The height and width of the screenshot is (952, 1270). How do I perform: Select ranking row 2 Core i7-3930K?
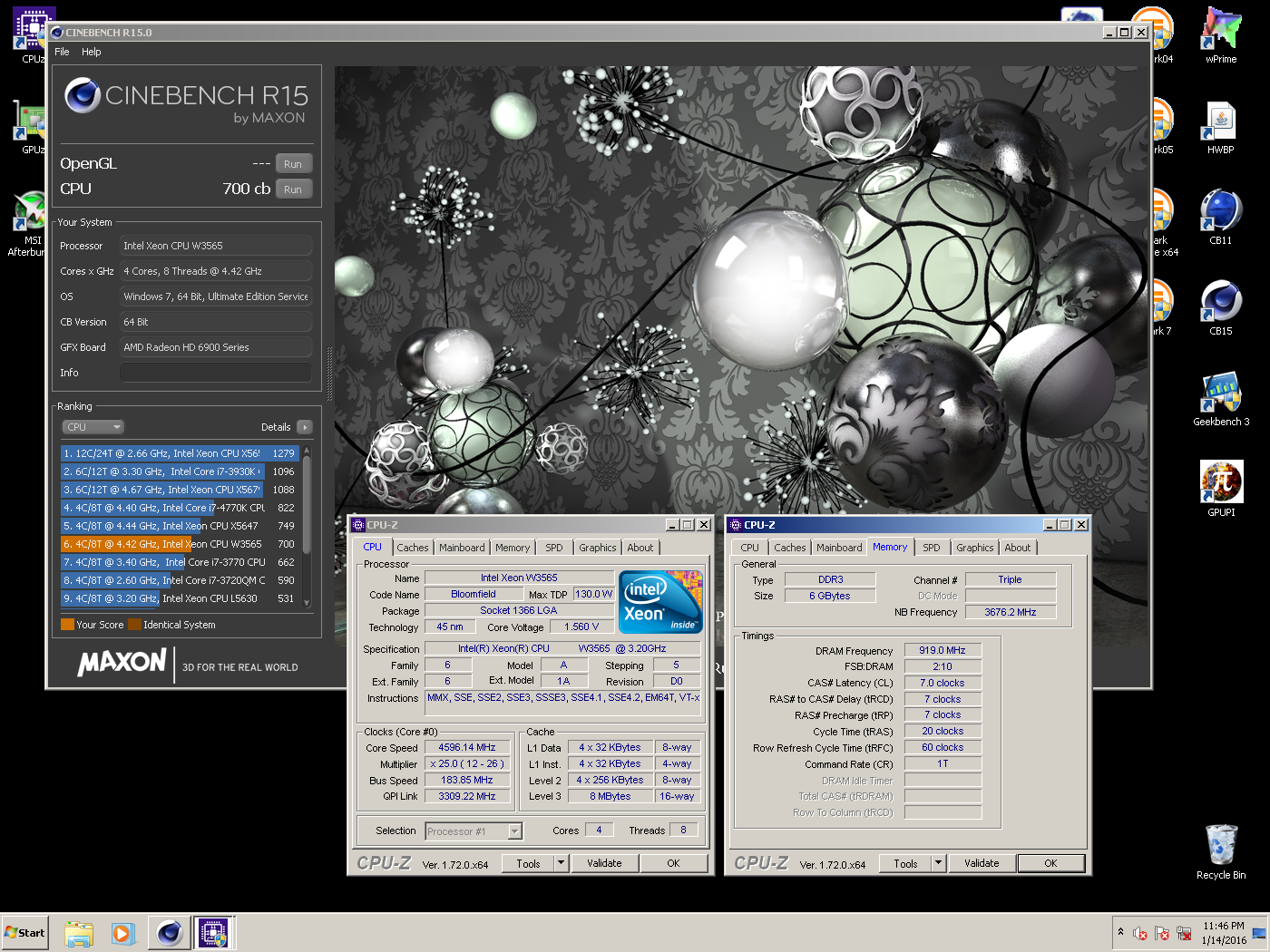(180, 471)
